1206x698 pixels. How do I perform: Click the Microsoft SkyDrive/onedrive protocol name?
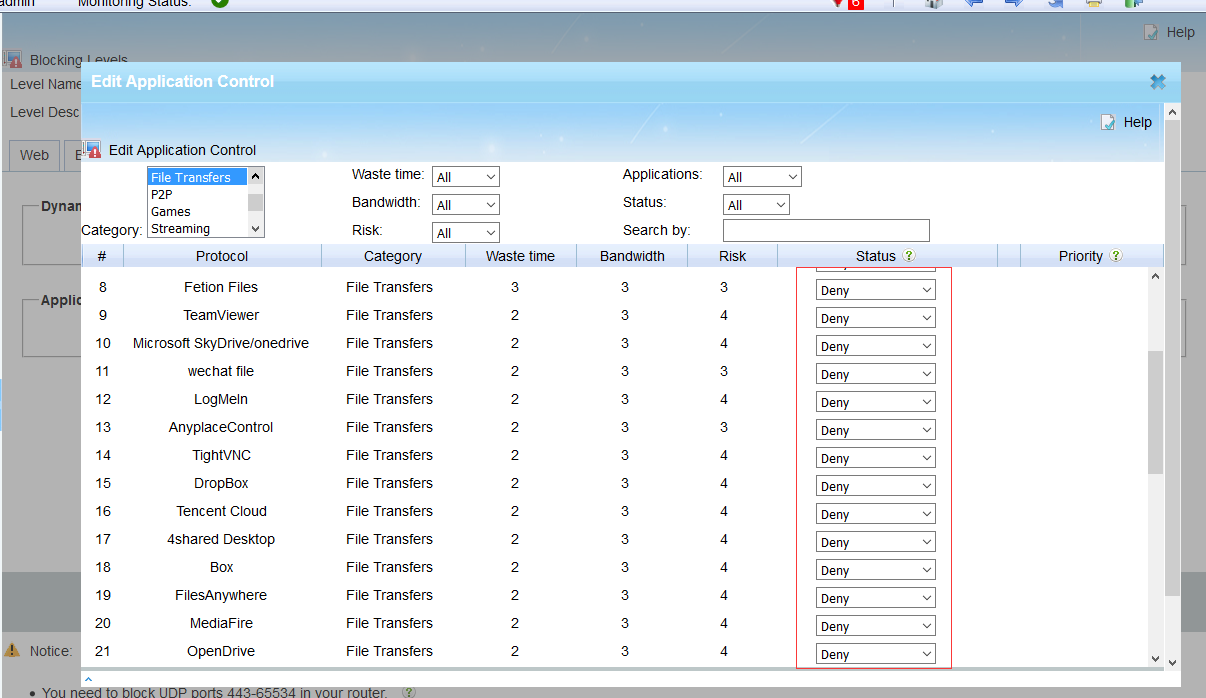(x=221, y=343)
